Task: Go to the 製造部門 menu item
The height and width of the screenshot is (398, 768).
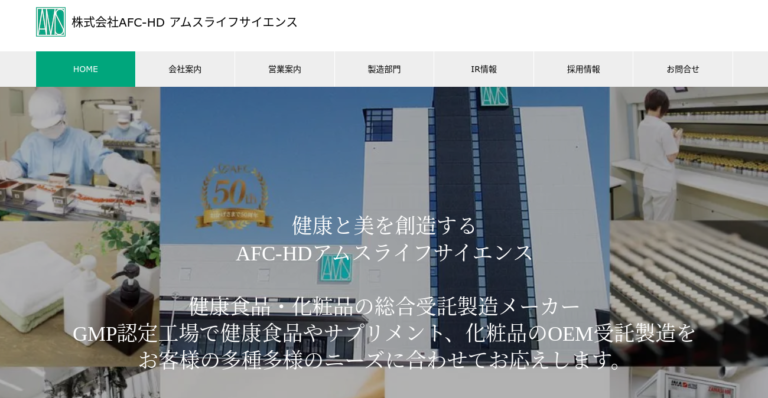Action: (x=384, y=69)
